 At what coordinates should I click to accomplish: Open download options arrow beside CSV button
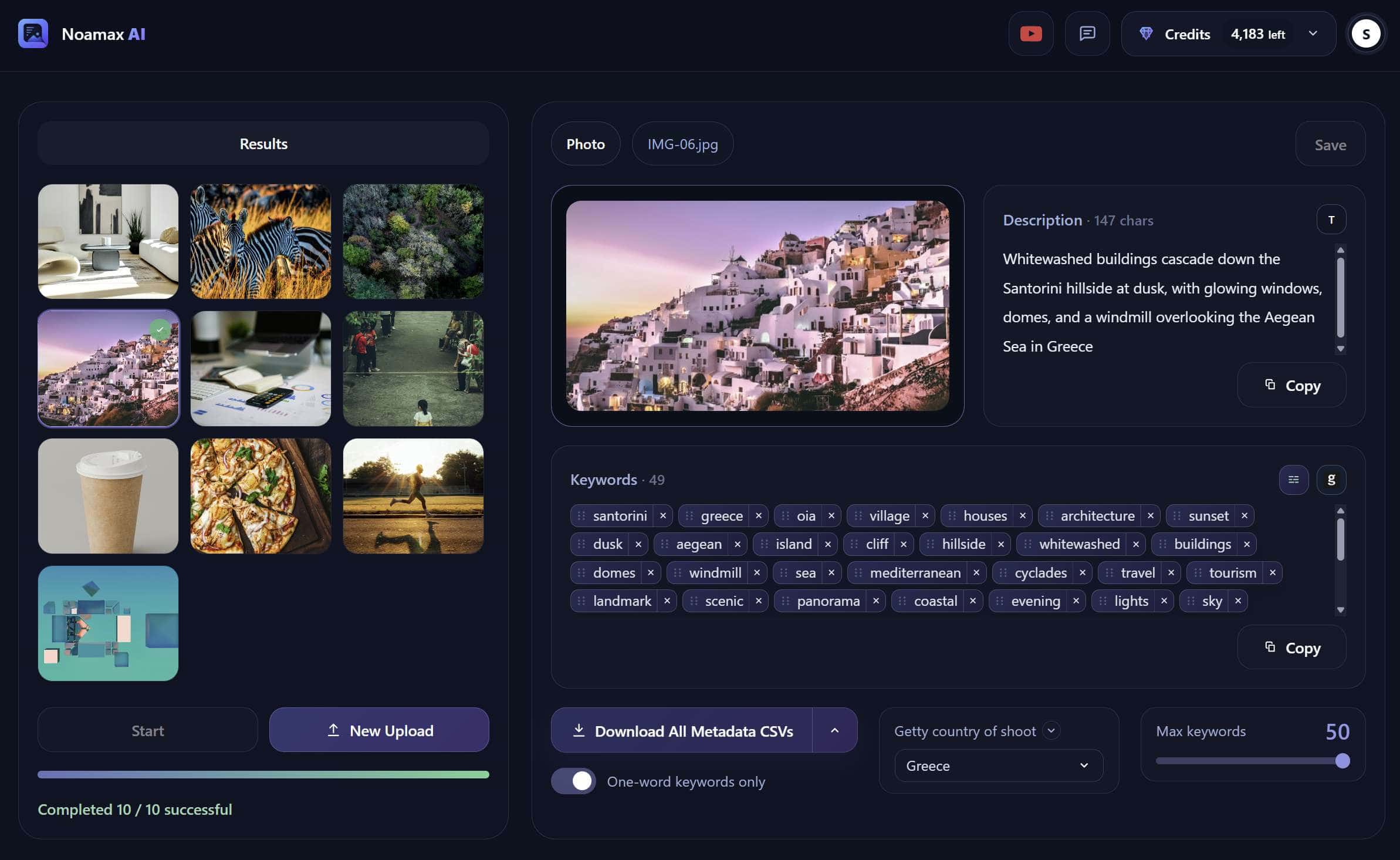tap(835, 730)
